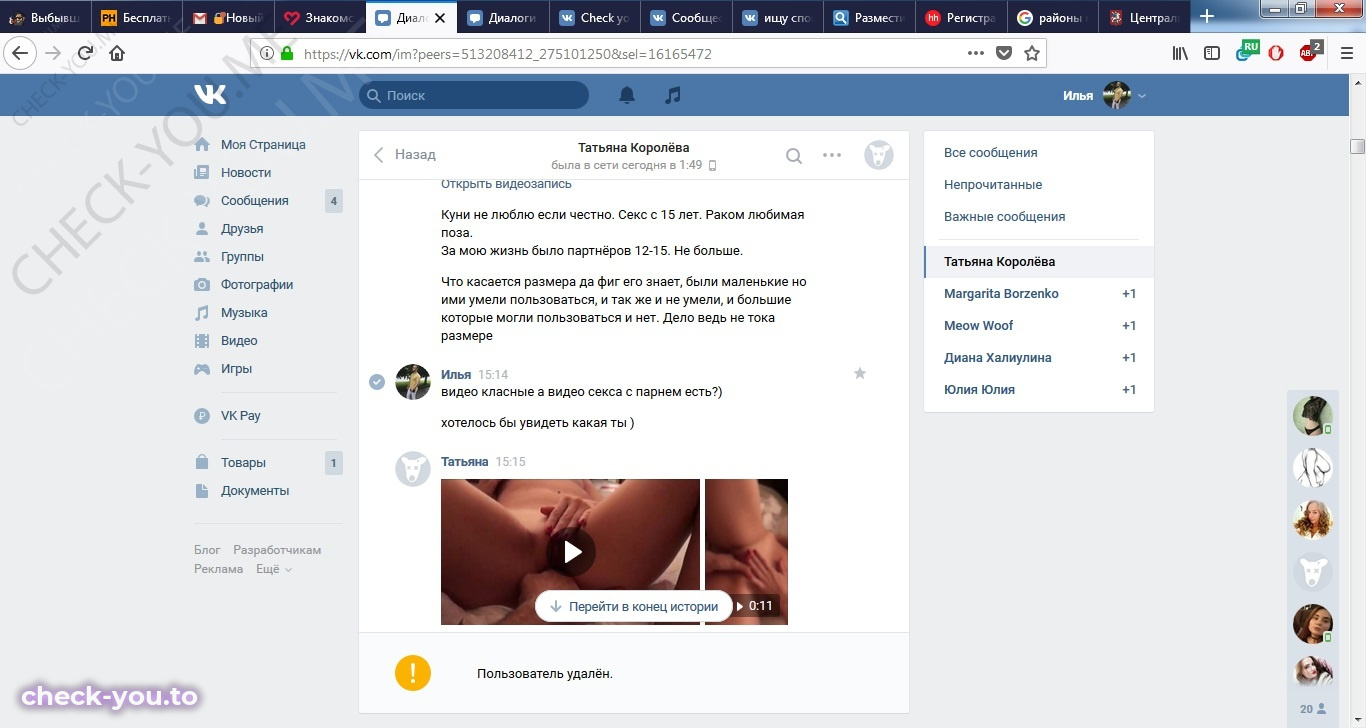Open page actions three-dots in URL bar

[976, 53]
